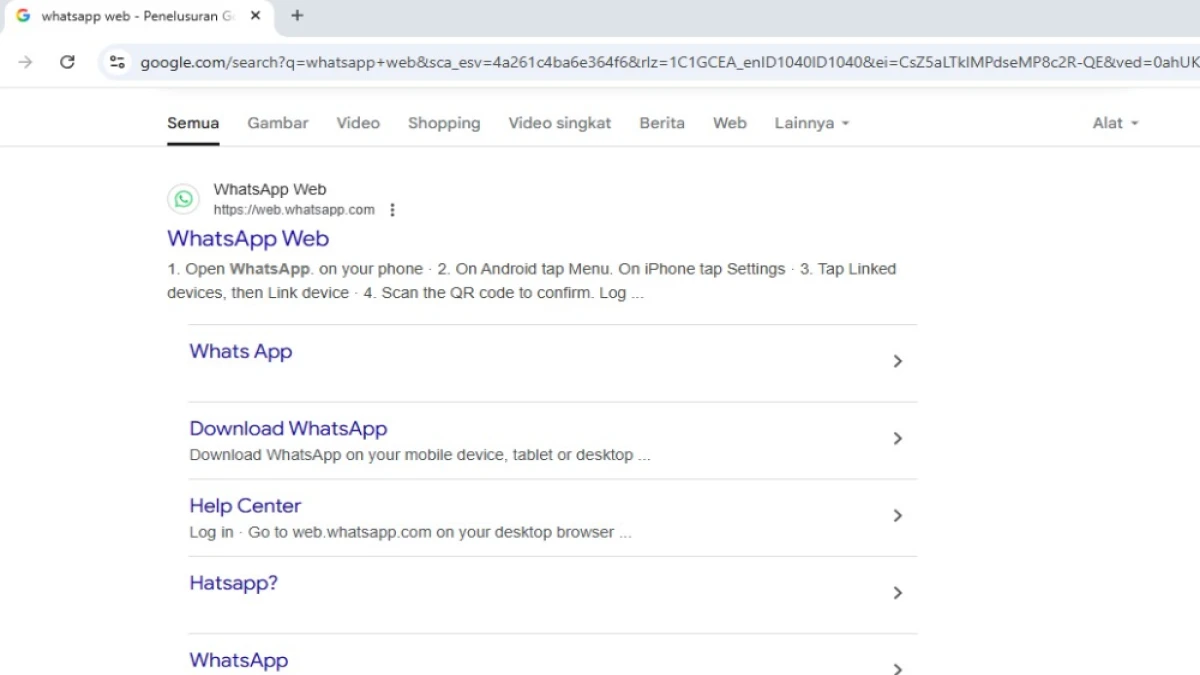The width and height of the screenshot is (1200, 675).
Task: Switch to Video results
Action: (358, 123)
